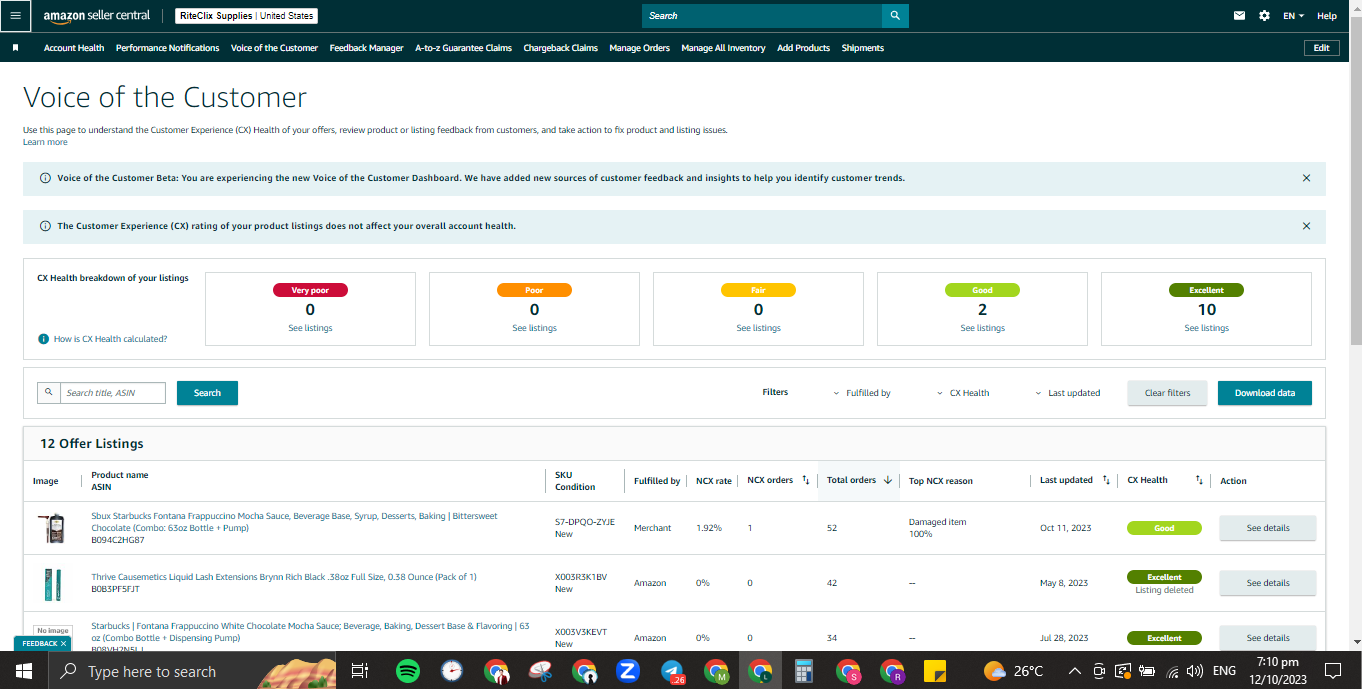See details for Thrive Causemetics listing
Image resolution: width=1362 pixels, height=689 pixels.
[x=1267, y=583]
